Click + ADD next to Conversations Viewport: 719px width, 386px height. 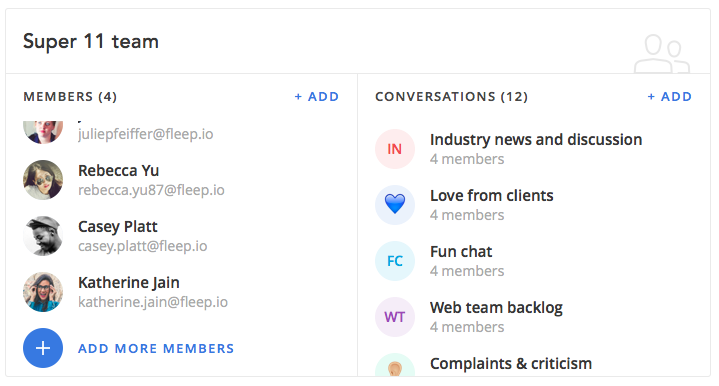pos(669,97)
